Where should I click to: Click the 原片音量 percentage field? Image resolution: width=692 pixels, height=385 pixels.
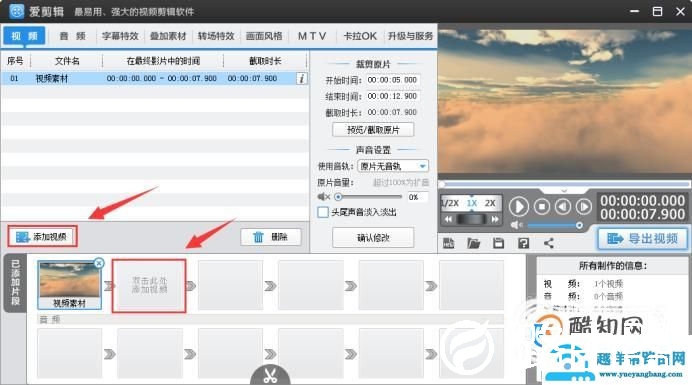point(417,197)
